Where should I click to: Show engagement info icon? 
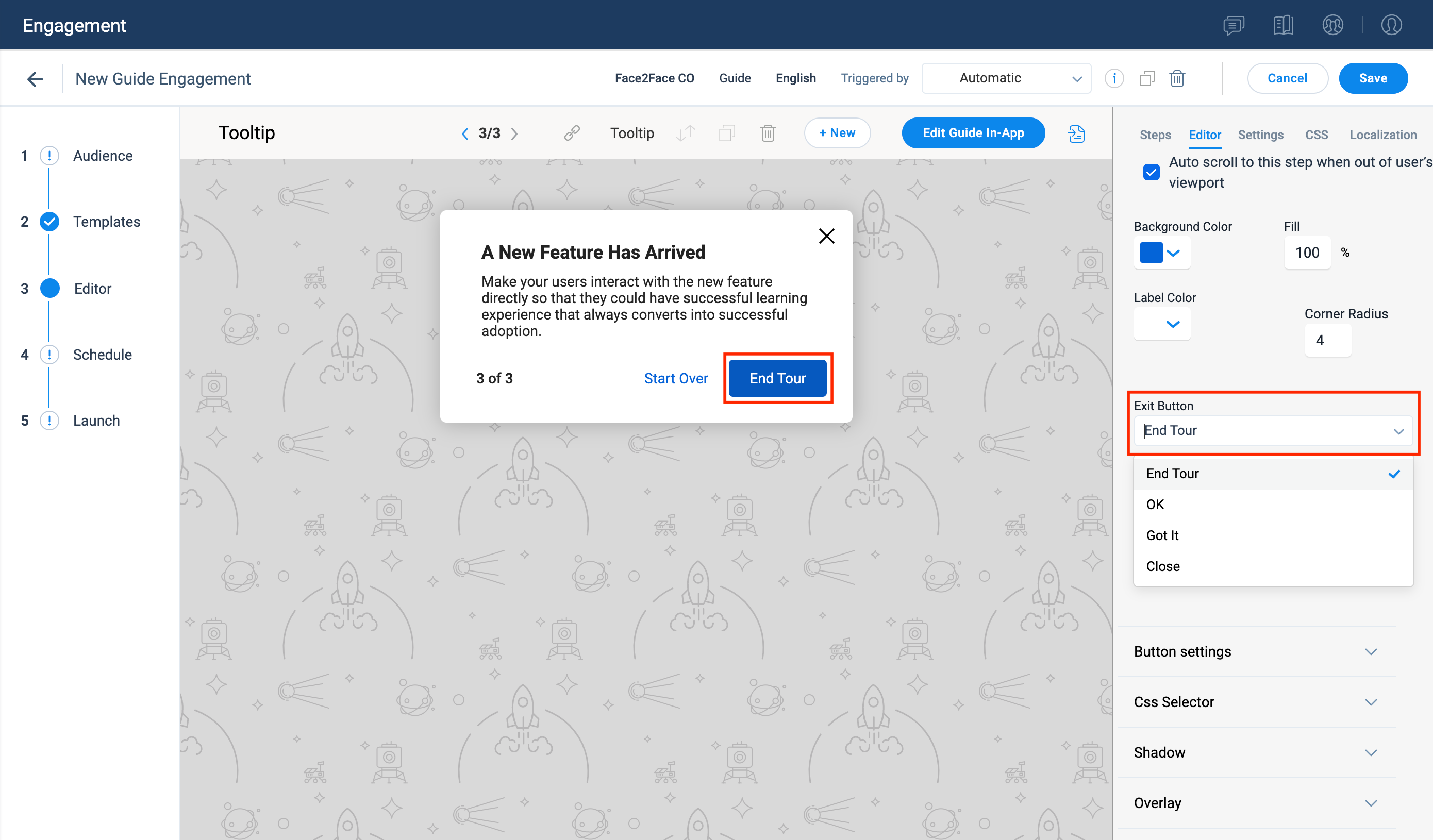click(1114, 78)
